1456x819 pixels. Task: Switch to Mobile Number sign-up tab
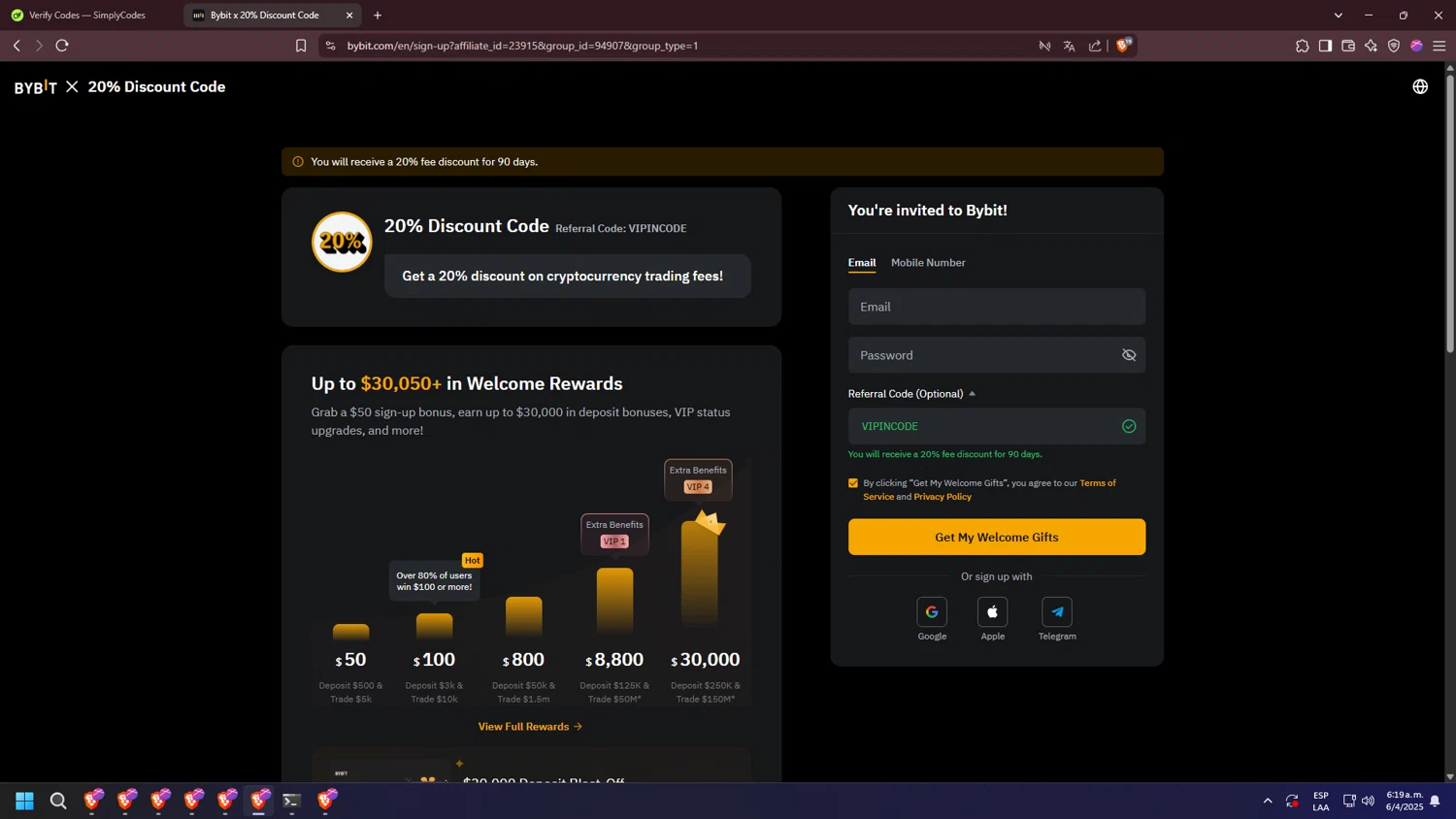(928, 263)
